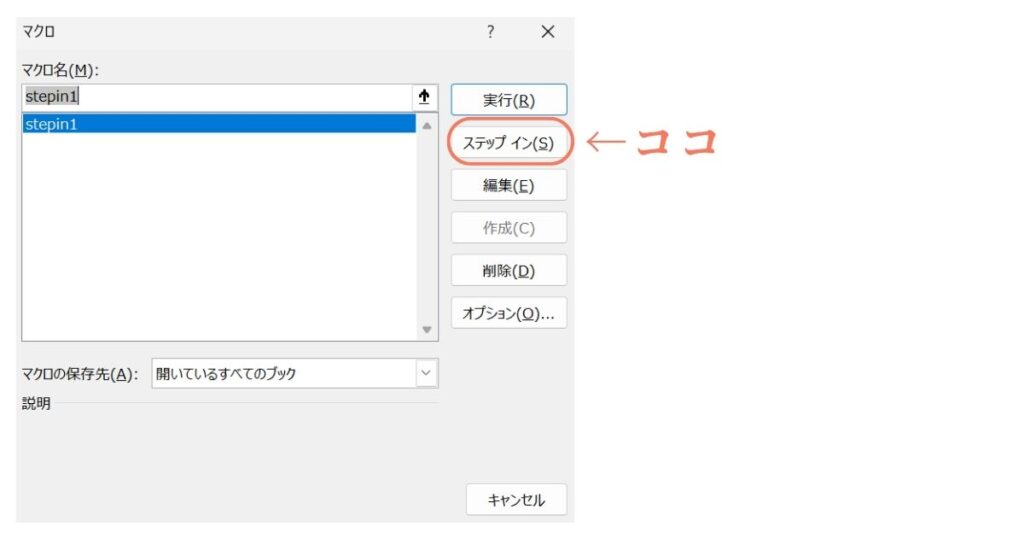Viewport: 1024px width, 538px height.
Task: Select stepin1 in the macro list
Action: [218, 124]
